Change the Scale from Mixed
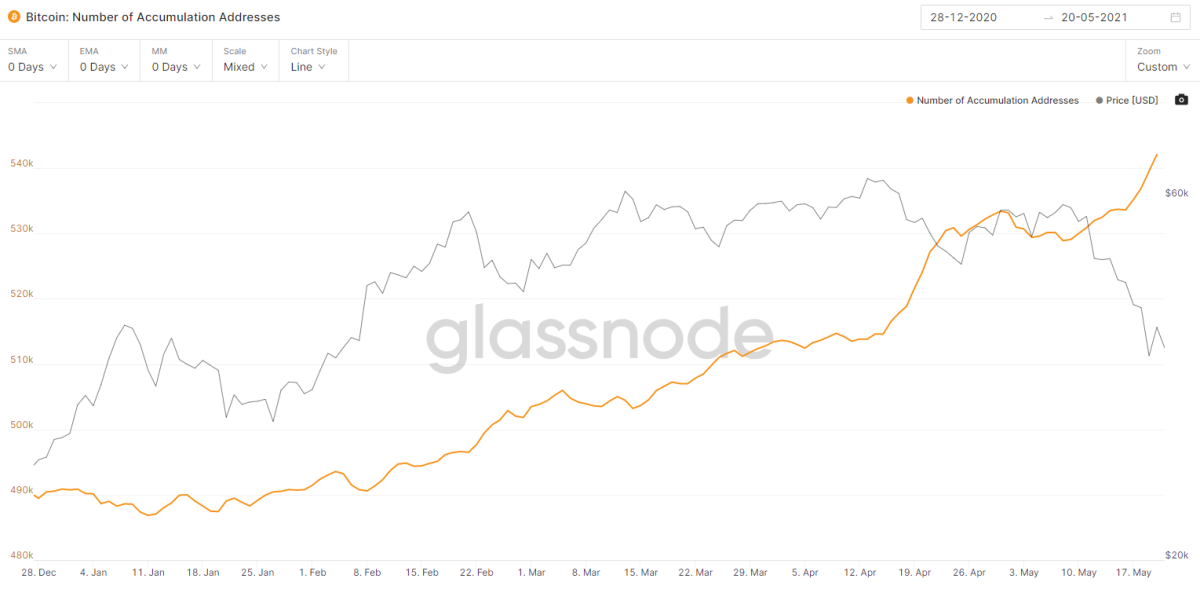 [x=246, y=67]
